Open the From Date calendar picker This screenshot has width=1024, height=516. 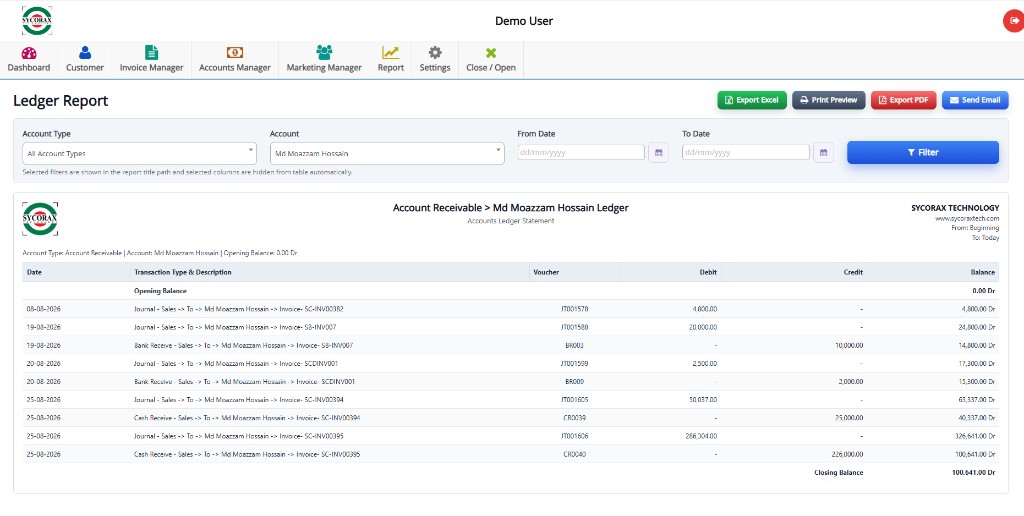658,153
